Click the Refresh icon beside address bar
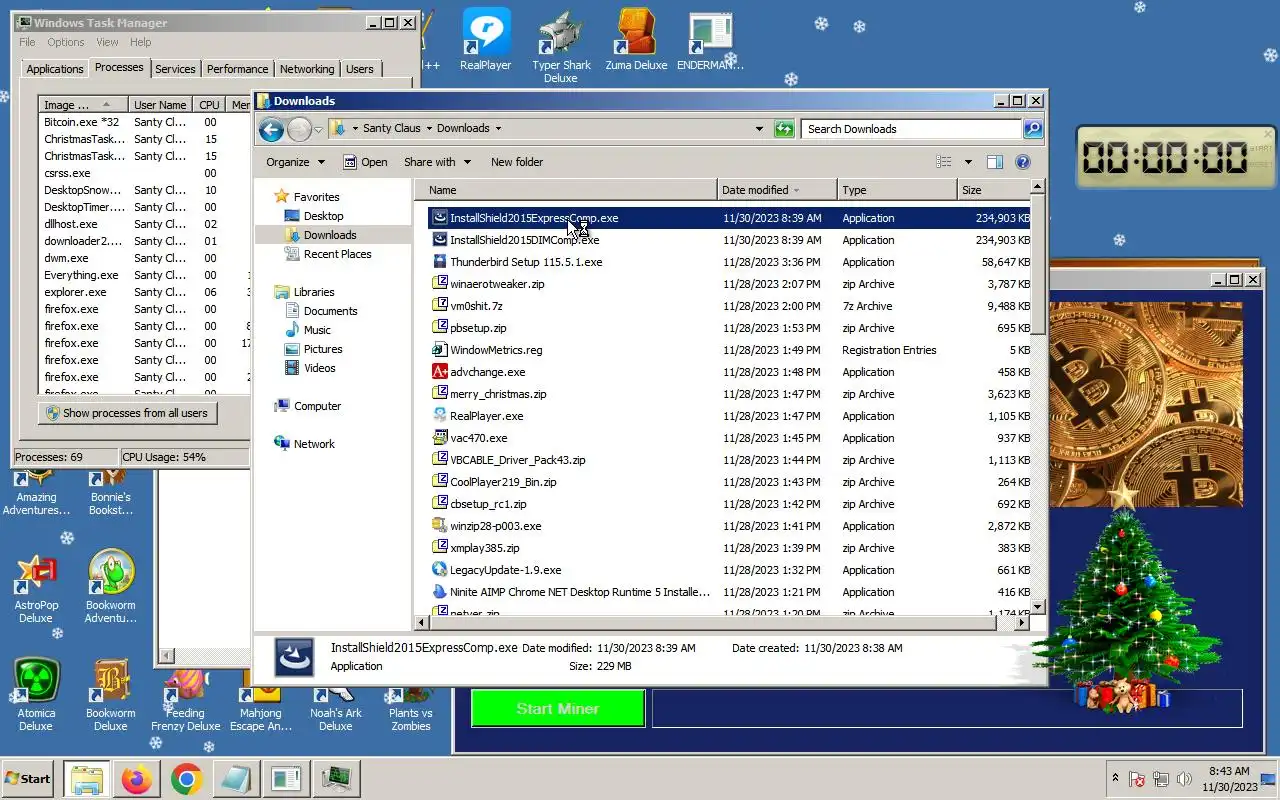Viewport: 1280px width, 800px height. coord(784,129)
